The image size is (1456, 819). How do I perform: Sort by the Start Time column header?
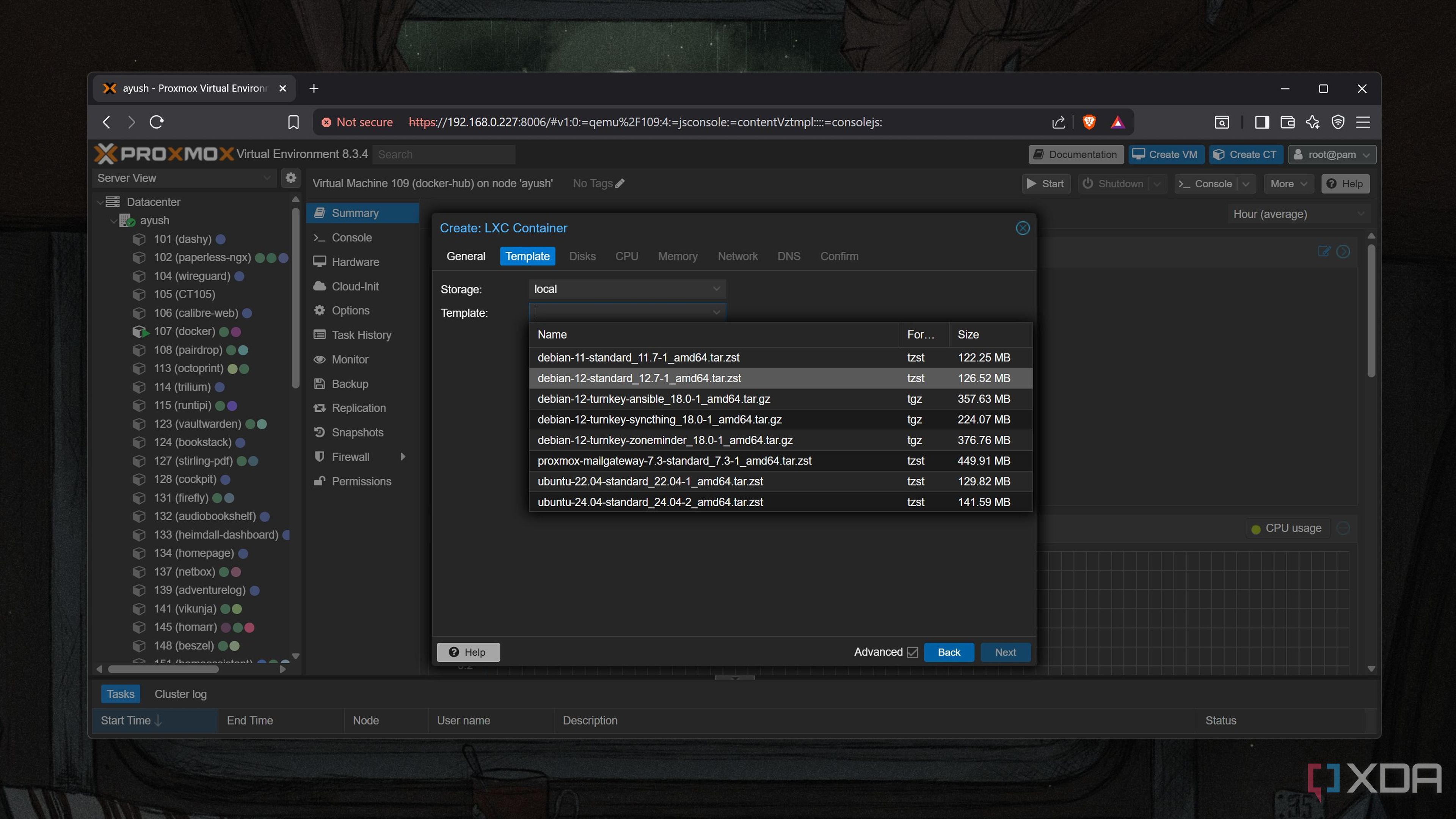[x=154, y=720]
